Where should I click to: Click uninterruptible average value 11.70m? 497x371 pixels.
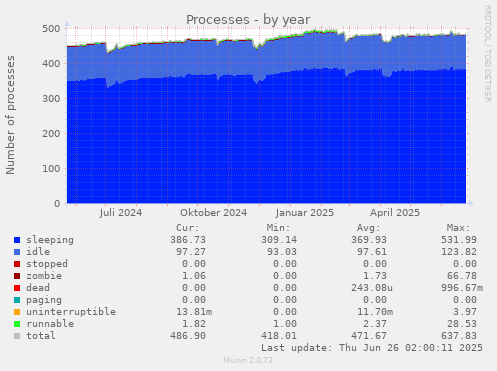point(375,312)
